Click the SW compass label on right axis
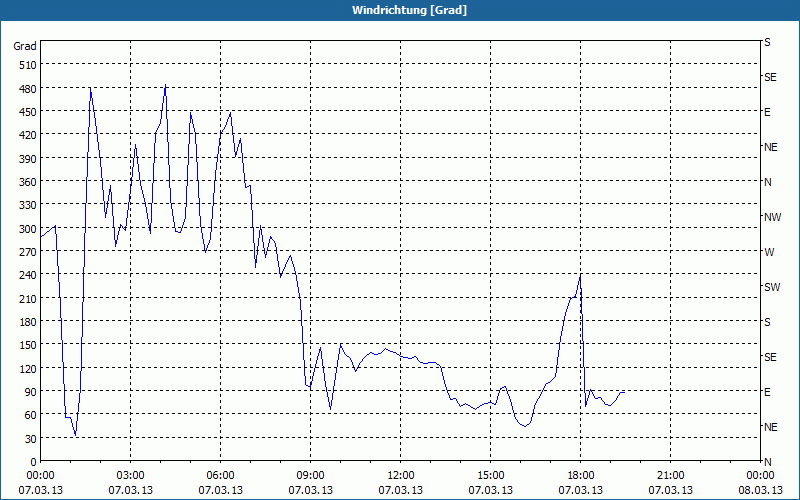800x500 pixels. tap(772, 287)
